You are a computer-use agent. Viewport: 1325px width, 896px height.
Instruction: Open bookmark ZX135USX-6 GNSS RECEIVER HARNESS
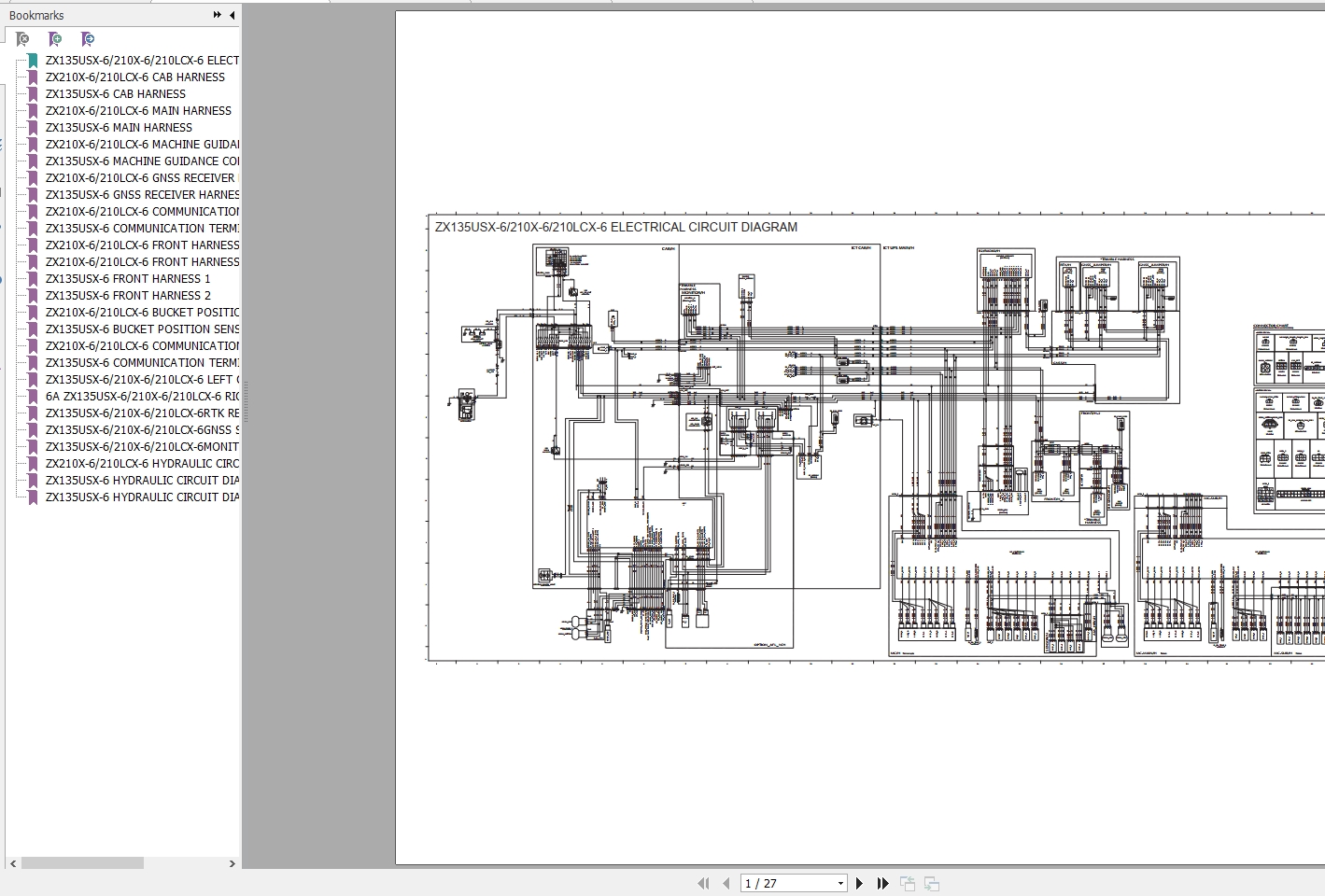tap(142, 195)
